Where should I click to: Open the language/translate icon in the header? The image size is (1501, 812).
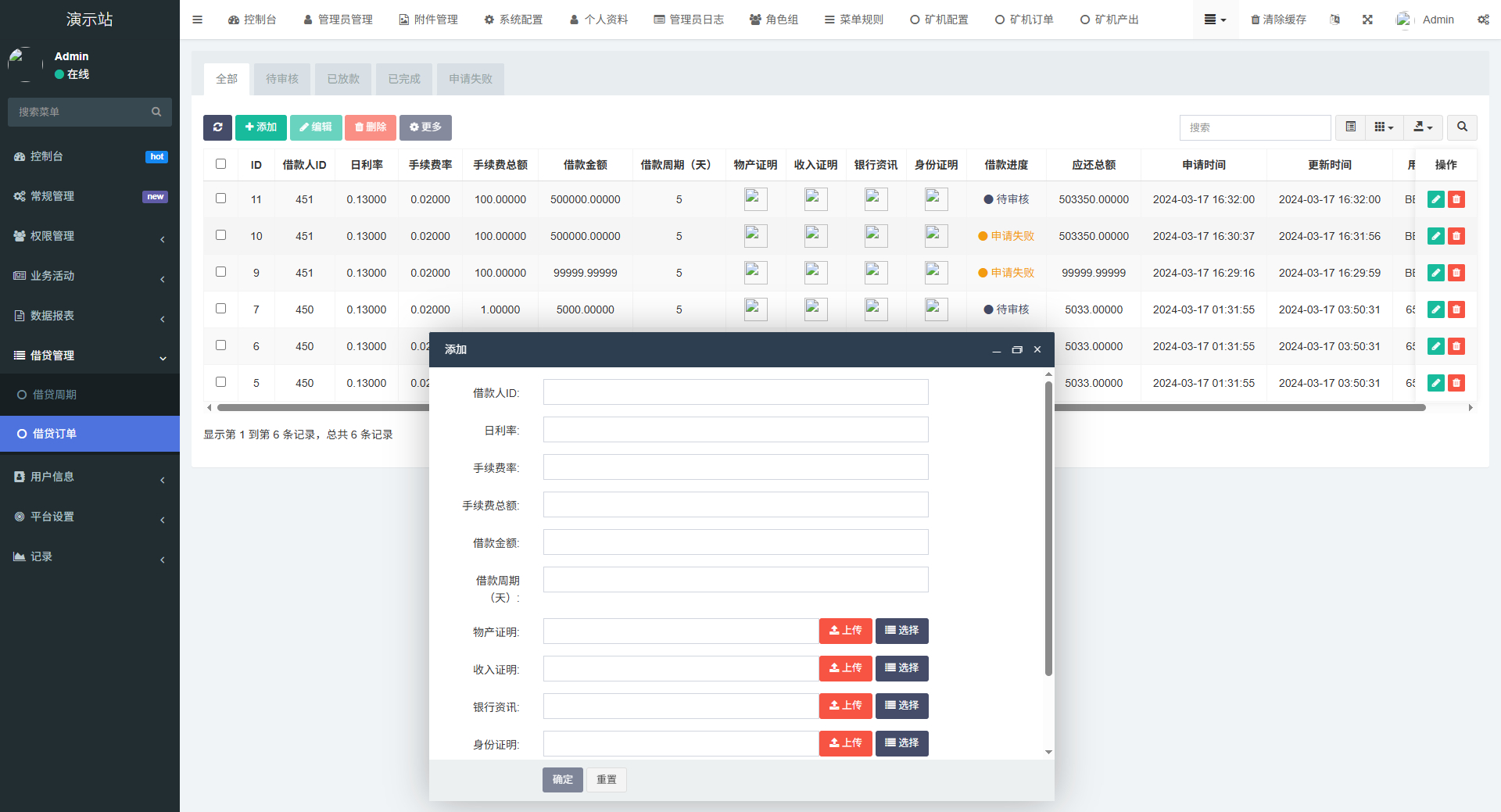click(1334, 19)
